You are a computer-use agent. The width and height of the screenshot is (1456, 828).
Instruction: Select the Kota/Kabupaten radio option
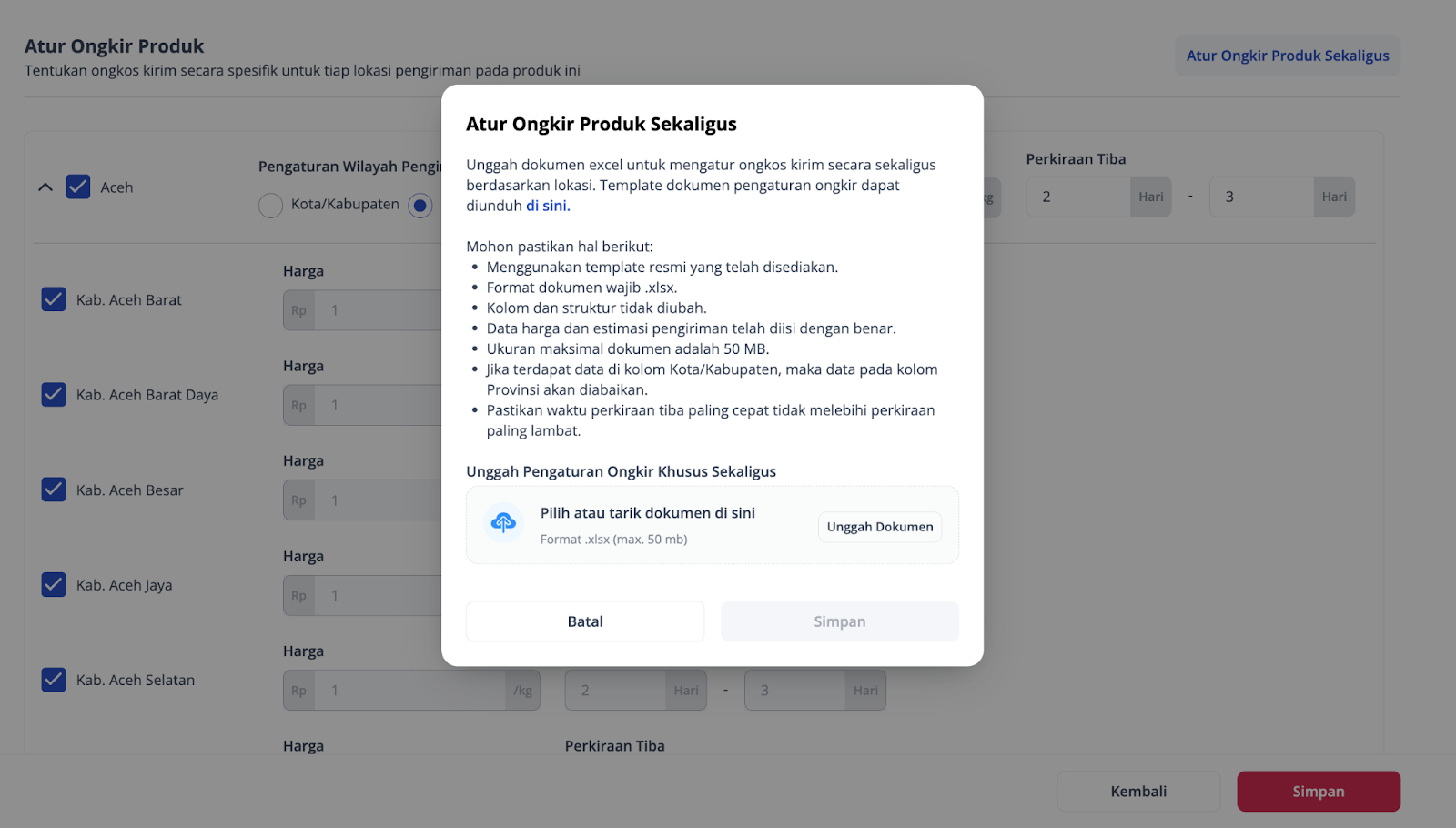271,206
